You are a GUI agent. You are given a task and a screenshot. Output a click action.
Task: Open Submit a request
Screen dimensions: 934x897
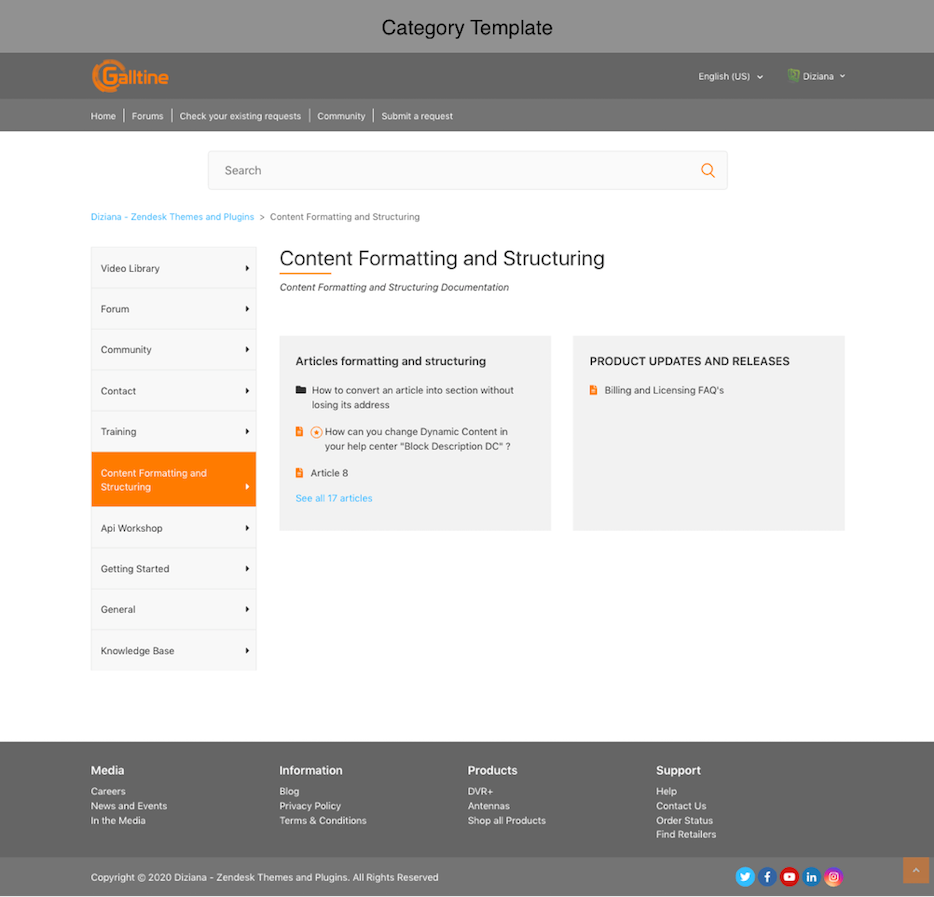tap(417, 116)
